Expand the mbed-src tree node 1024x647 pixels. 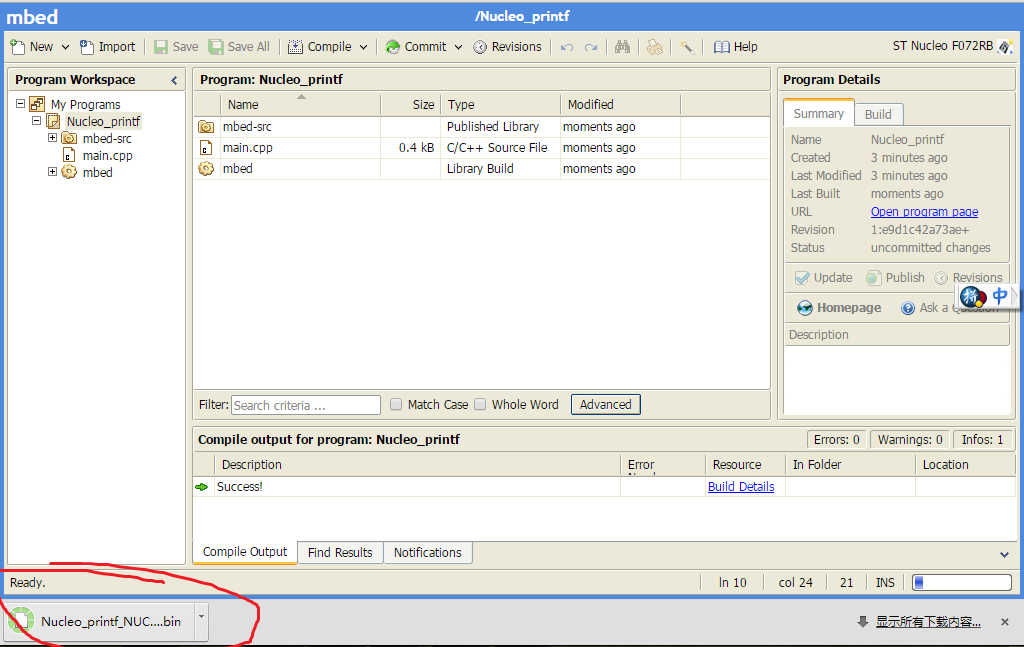[x=52, y=138]
